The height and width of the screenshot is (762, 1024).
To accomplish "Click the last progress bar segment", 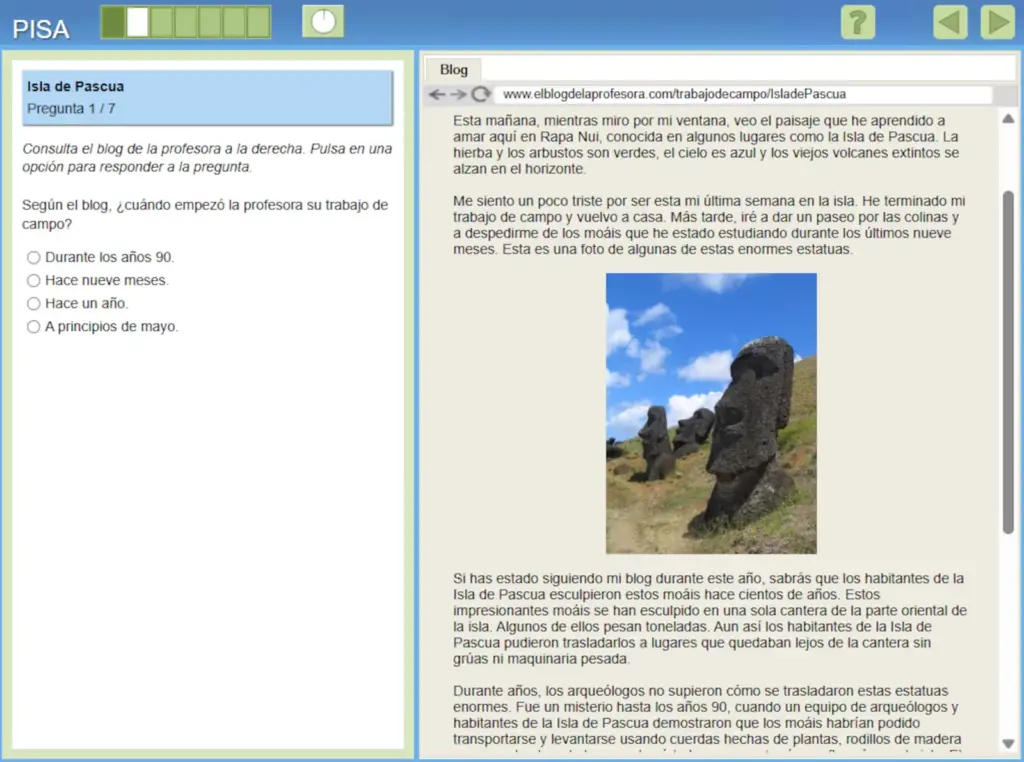I will coord(259,22).
